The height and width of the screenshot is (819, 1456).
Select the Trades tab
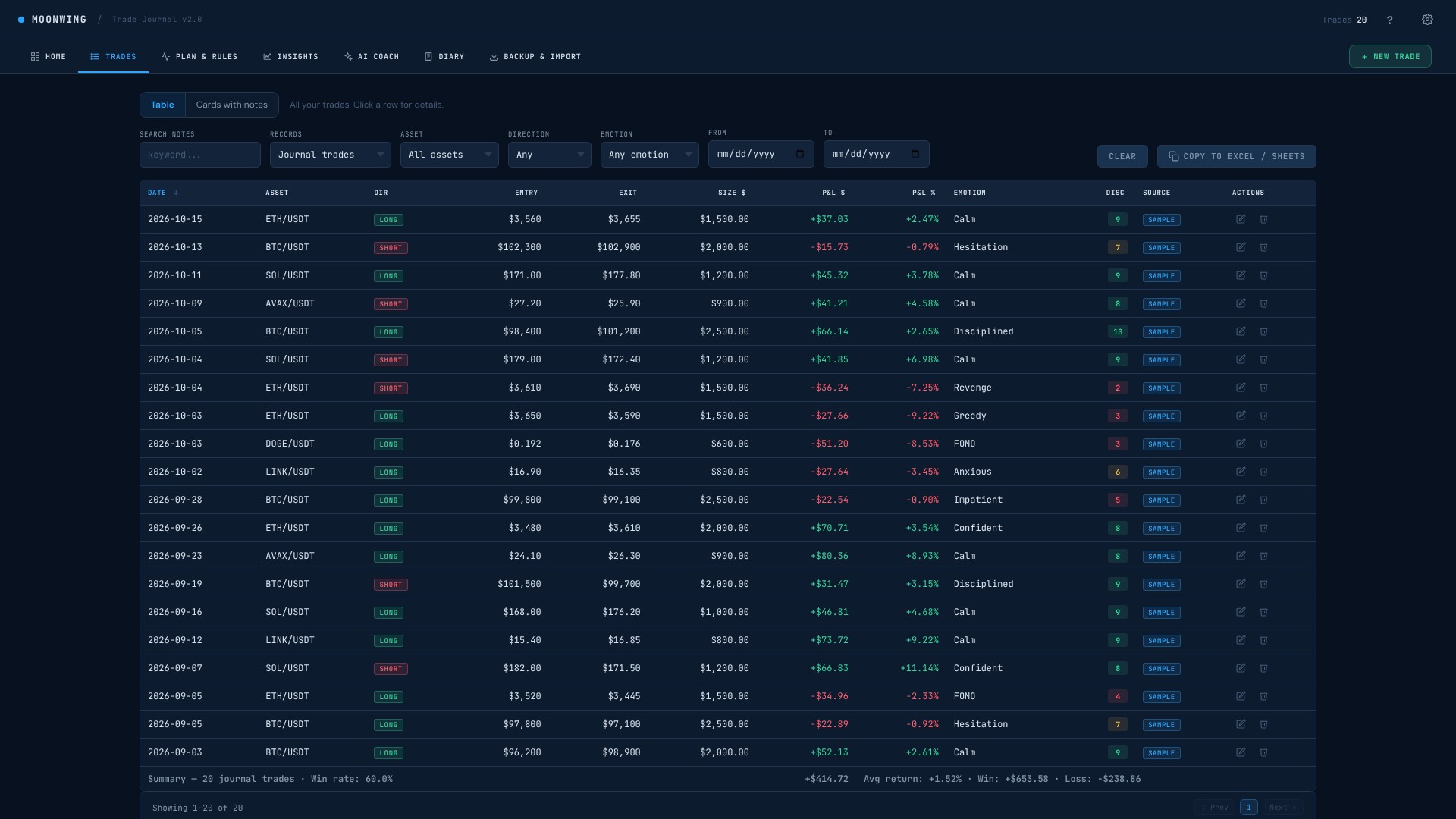point(113,57)
